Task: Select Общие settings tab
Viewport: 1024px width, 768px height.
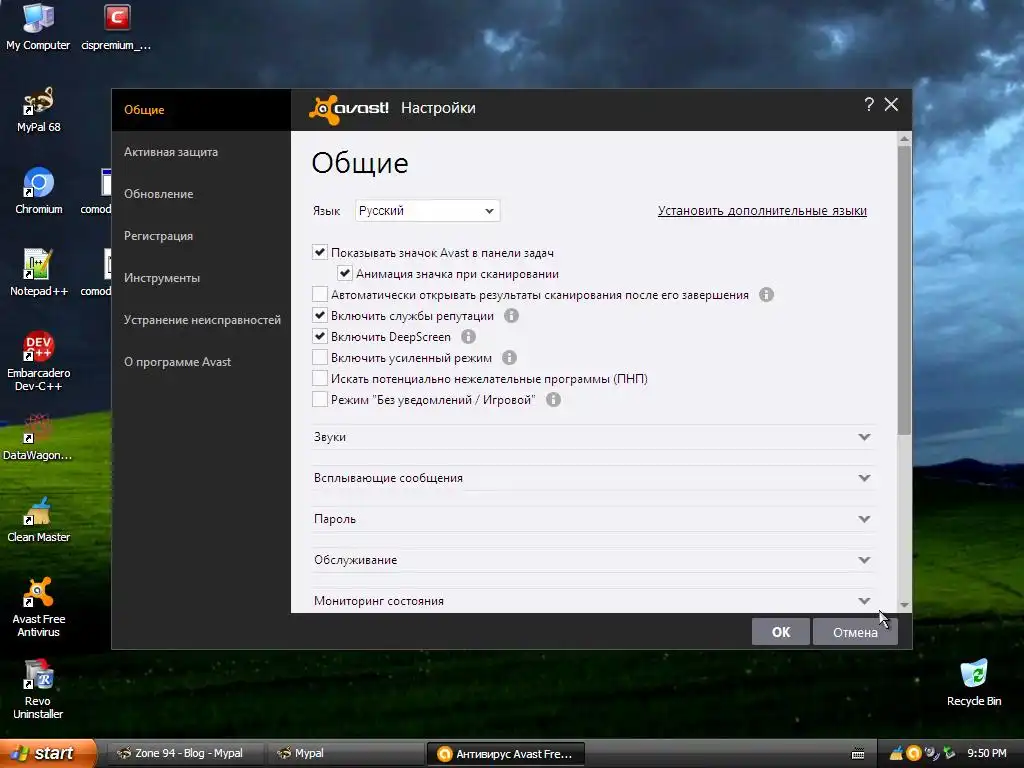Action: pyautogui.click(x=201, y=110)
